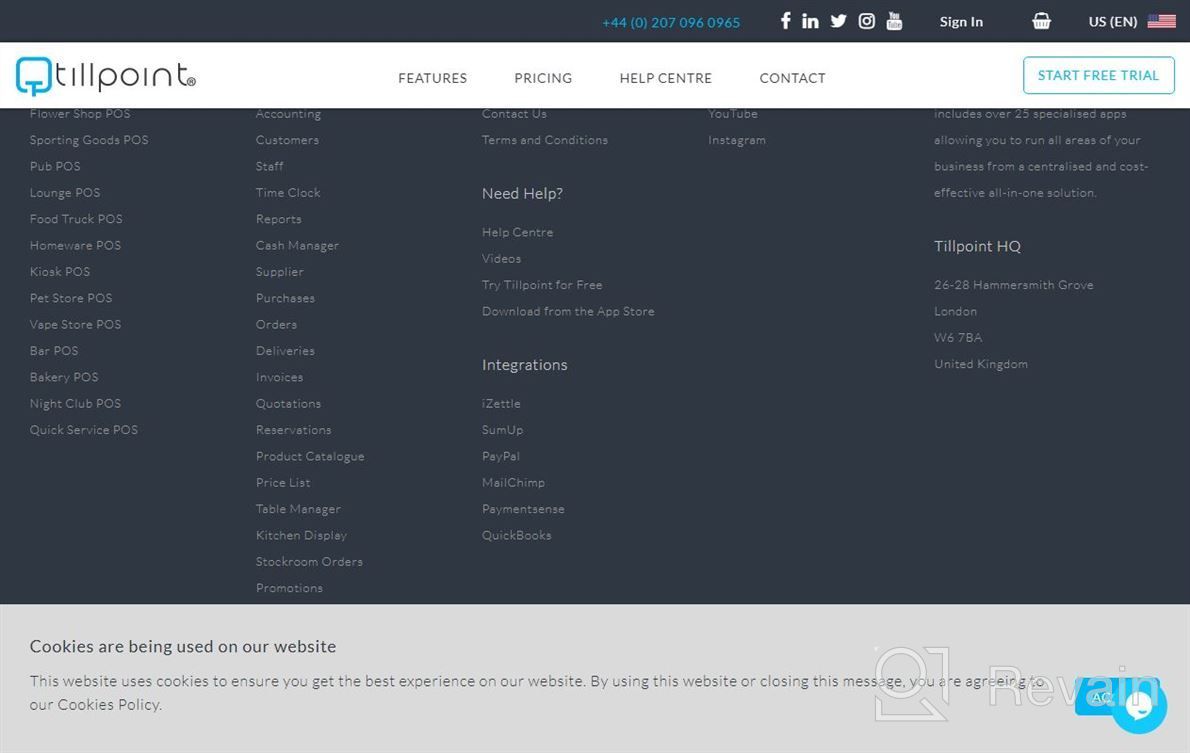Open the Videos footer link
Screen dimensions: 1190x753
click(502, 259)
